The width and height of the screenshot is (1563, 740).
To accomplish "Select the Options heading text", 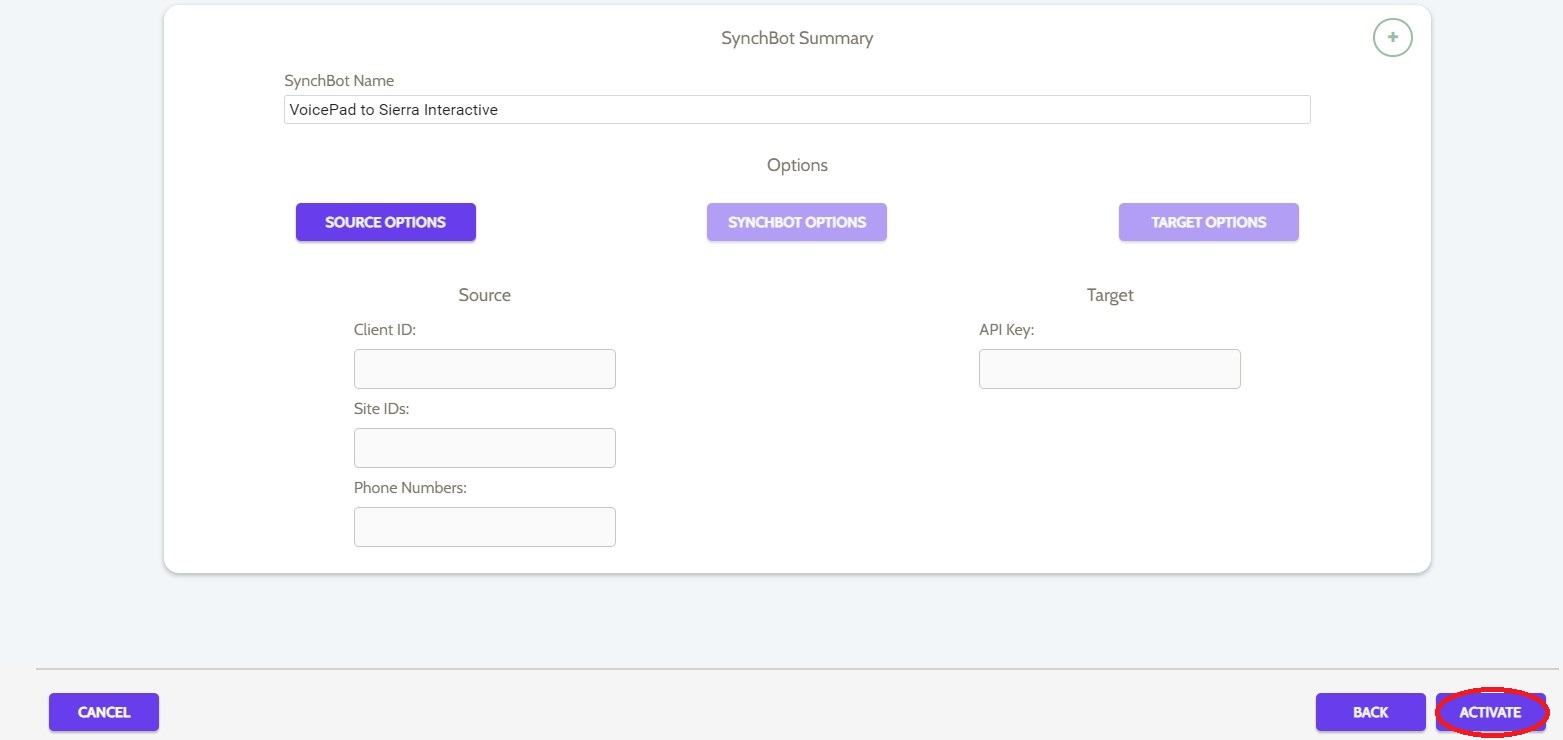I will coord(797,165).
